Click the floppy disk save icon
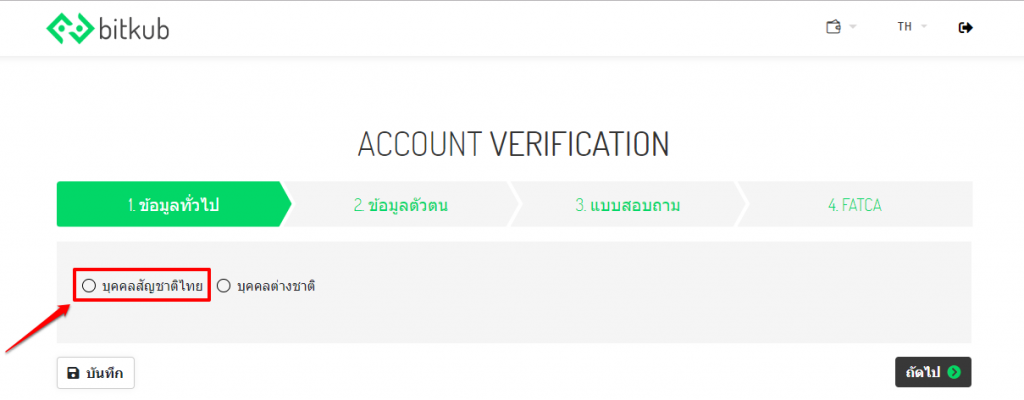1024x400 pixels. coord(73,373)
